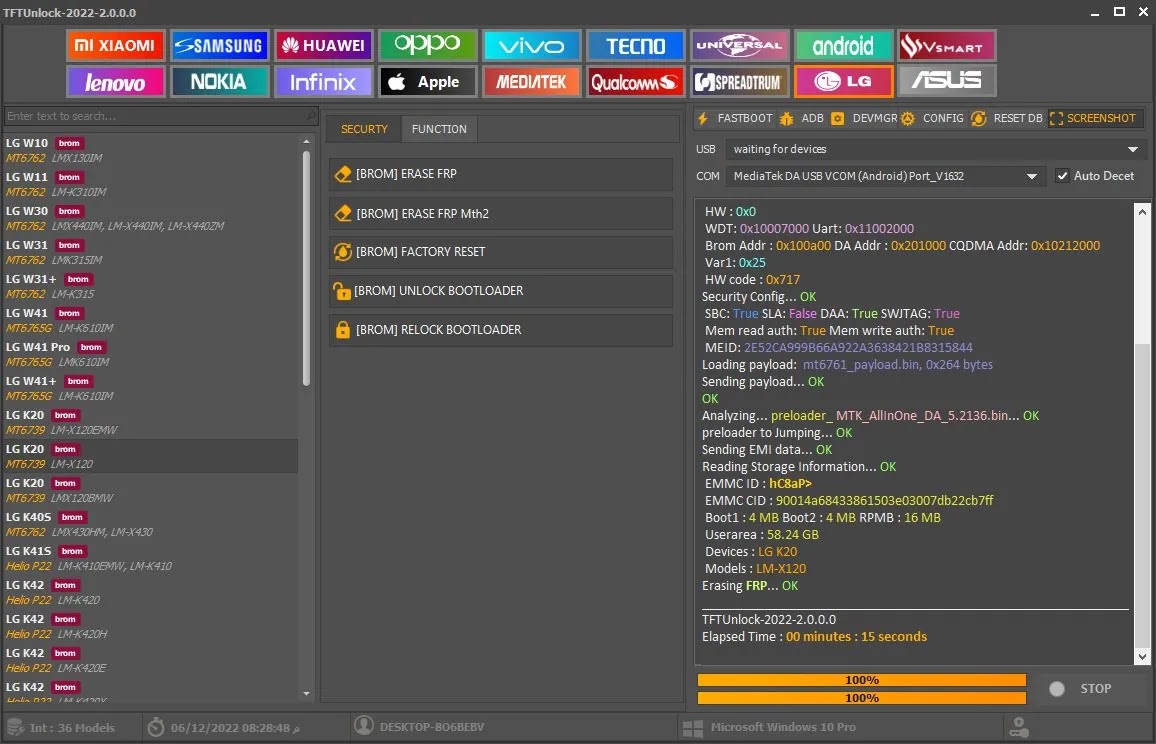Select the Vivo brand logo
The image size is (1156, 744).
tap(532, 46)
